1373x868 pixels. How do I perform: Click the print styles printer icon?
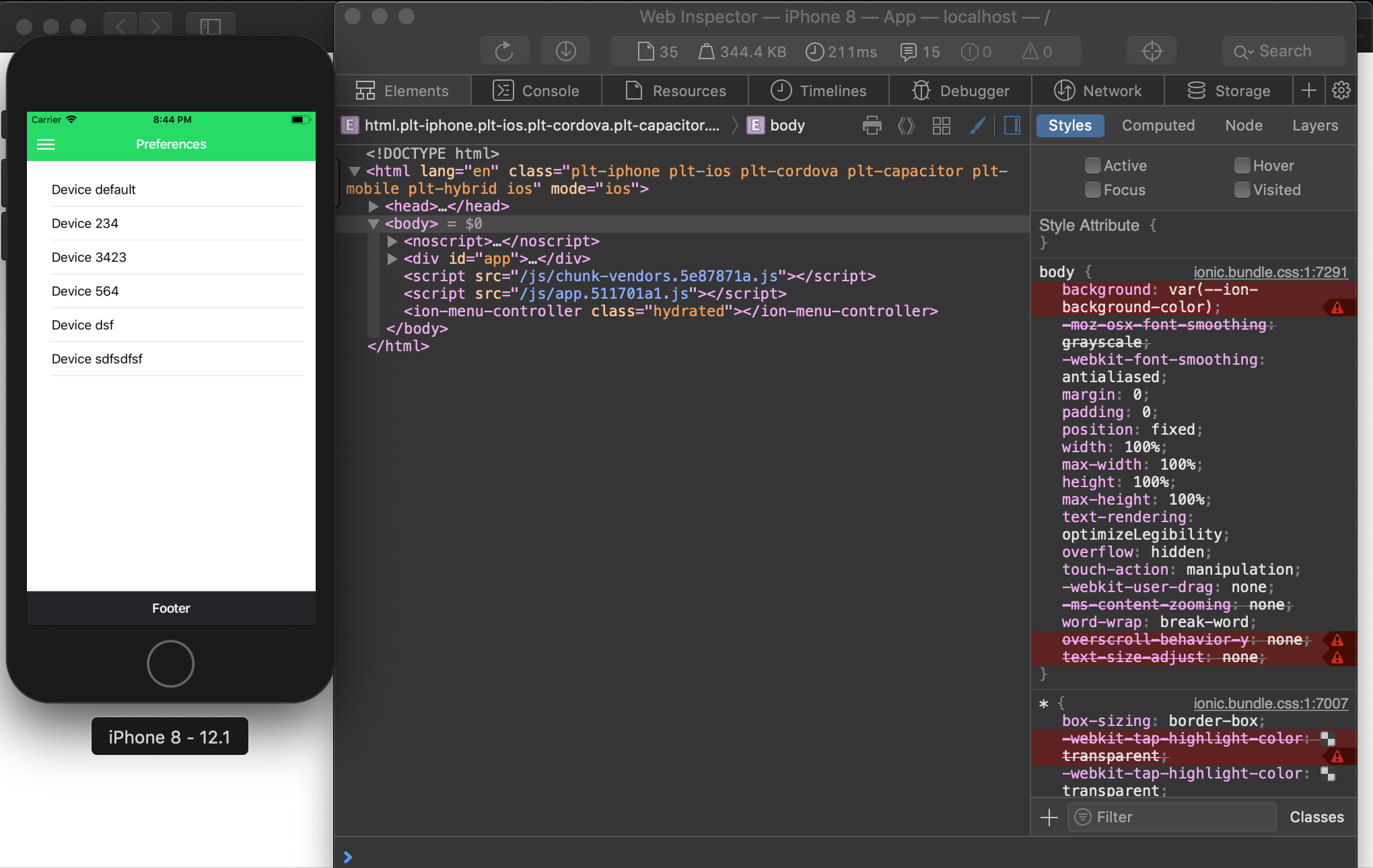pos(872,126)
